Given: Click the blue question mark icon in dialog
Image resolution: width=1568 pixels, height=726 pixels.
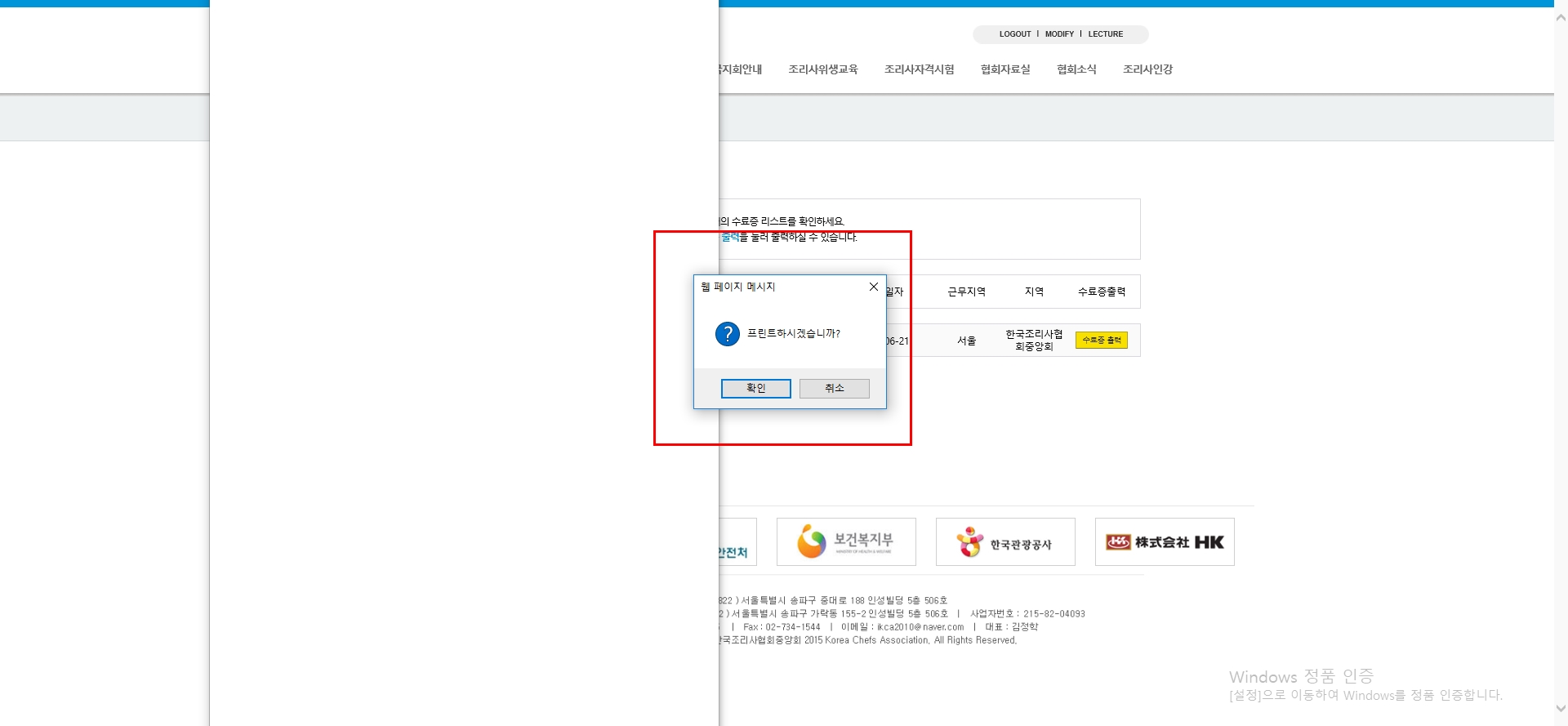Looking at the screenshot, I should (727, 334).
